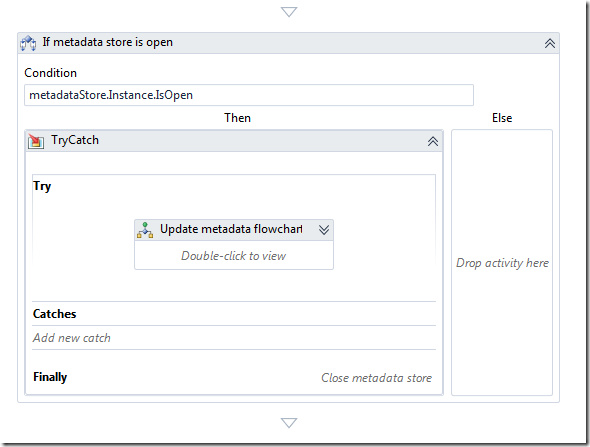
Task: Select the TryCatch title text
Action: pyautogui.click(x=75, y=140)
